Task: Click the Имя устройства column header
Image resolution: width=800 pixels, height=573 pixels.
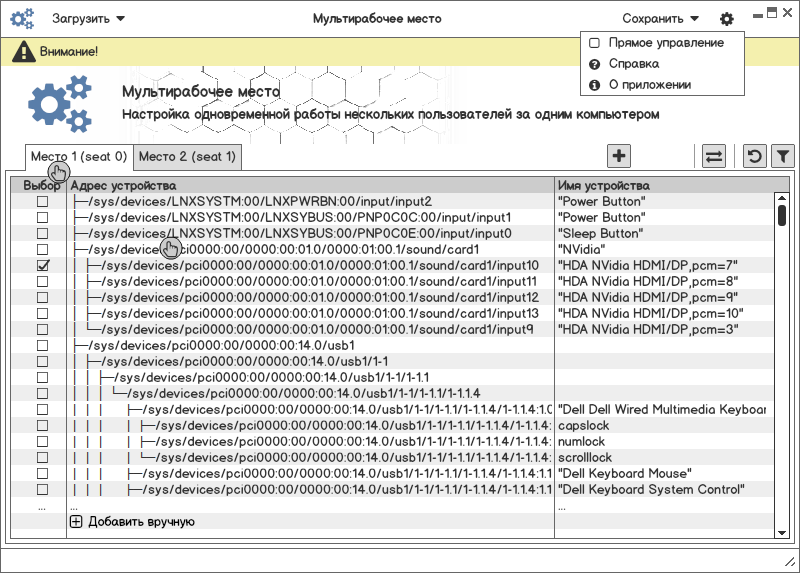Action: coord(671,186)
